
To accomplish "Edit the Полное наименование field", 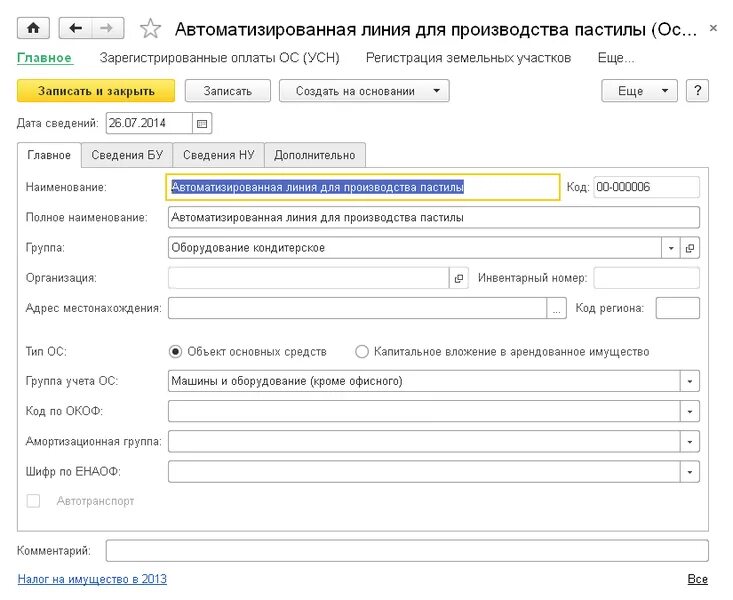I will click(x=434, y=217).
